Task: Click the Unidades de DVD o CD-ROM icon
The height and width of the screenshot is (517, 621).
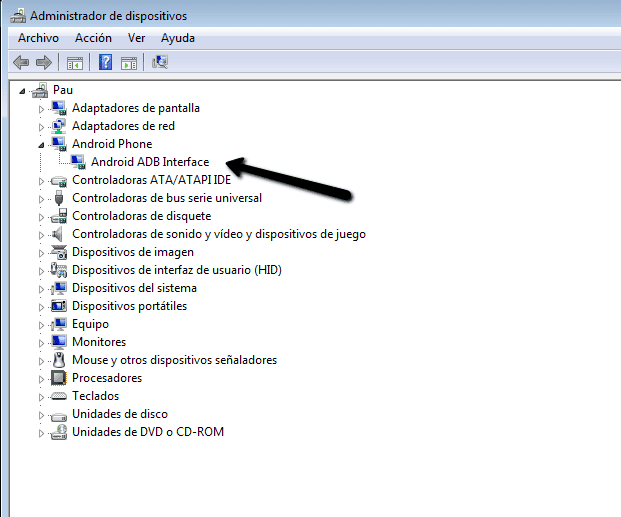Action: tap(59, 432)
